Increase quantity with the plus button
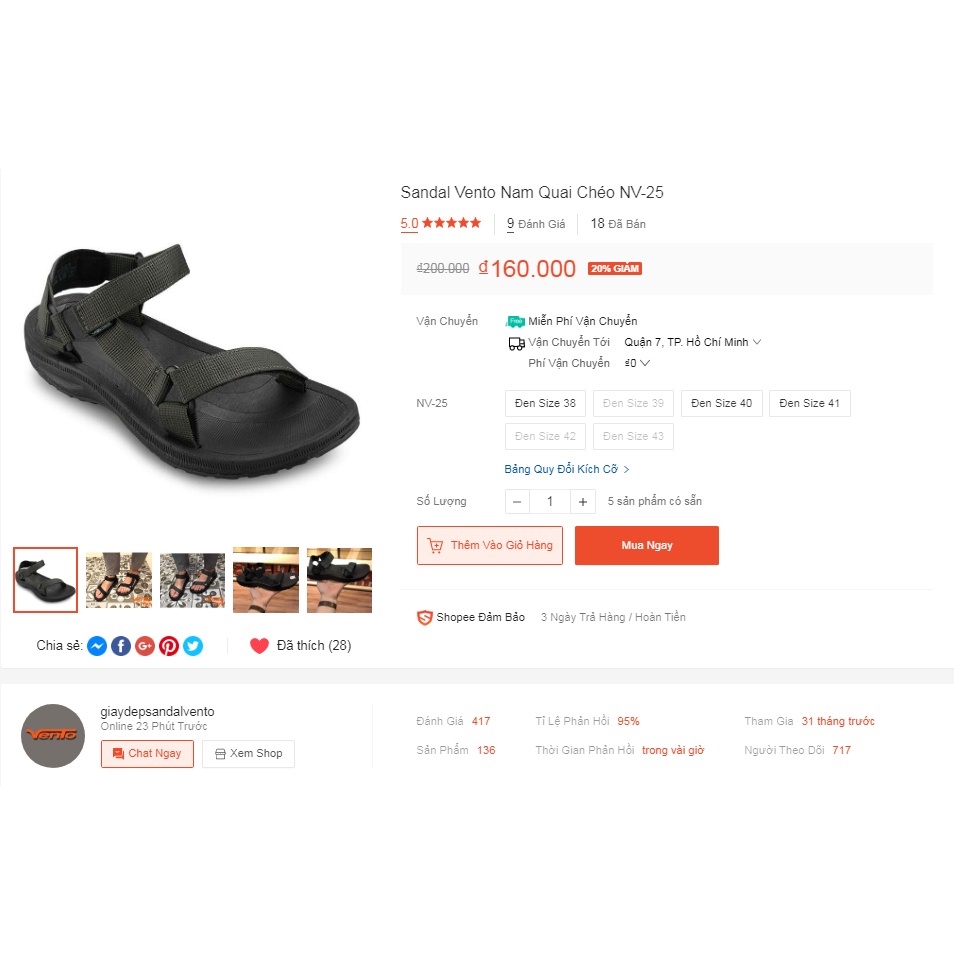The height and width of the screenshot is (954, 954). point(583,502)
